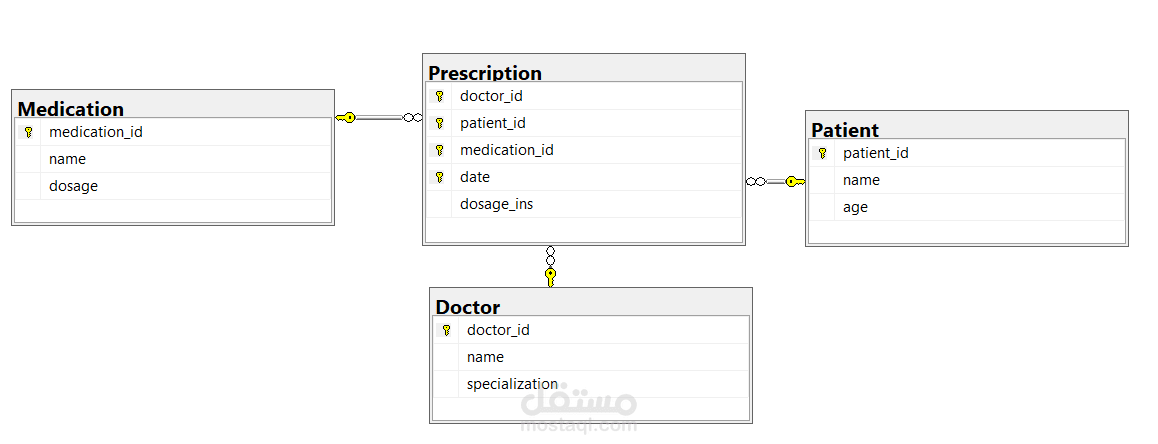Click the key icon beside medication_id in Medication
Viewport: 1158px width, 444px height.
[x=28, y=132]
